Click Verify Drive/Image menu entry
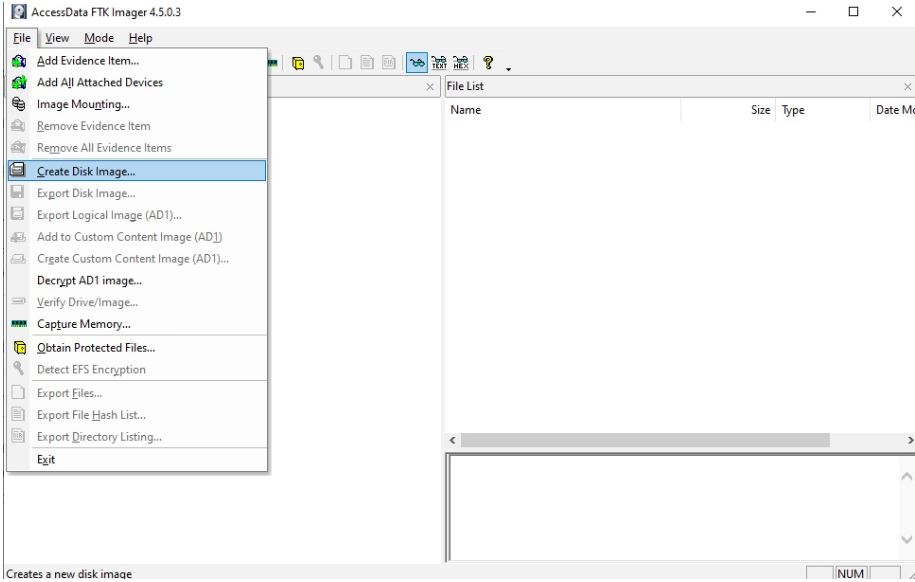 tap(137, 302)
